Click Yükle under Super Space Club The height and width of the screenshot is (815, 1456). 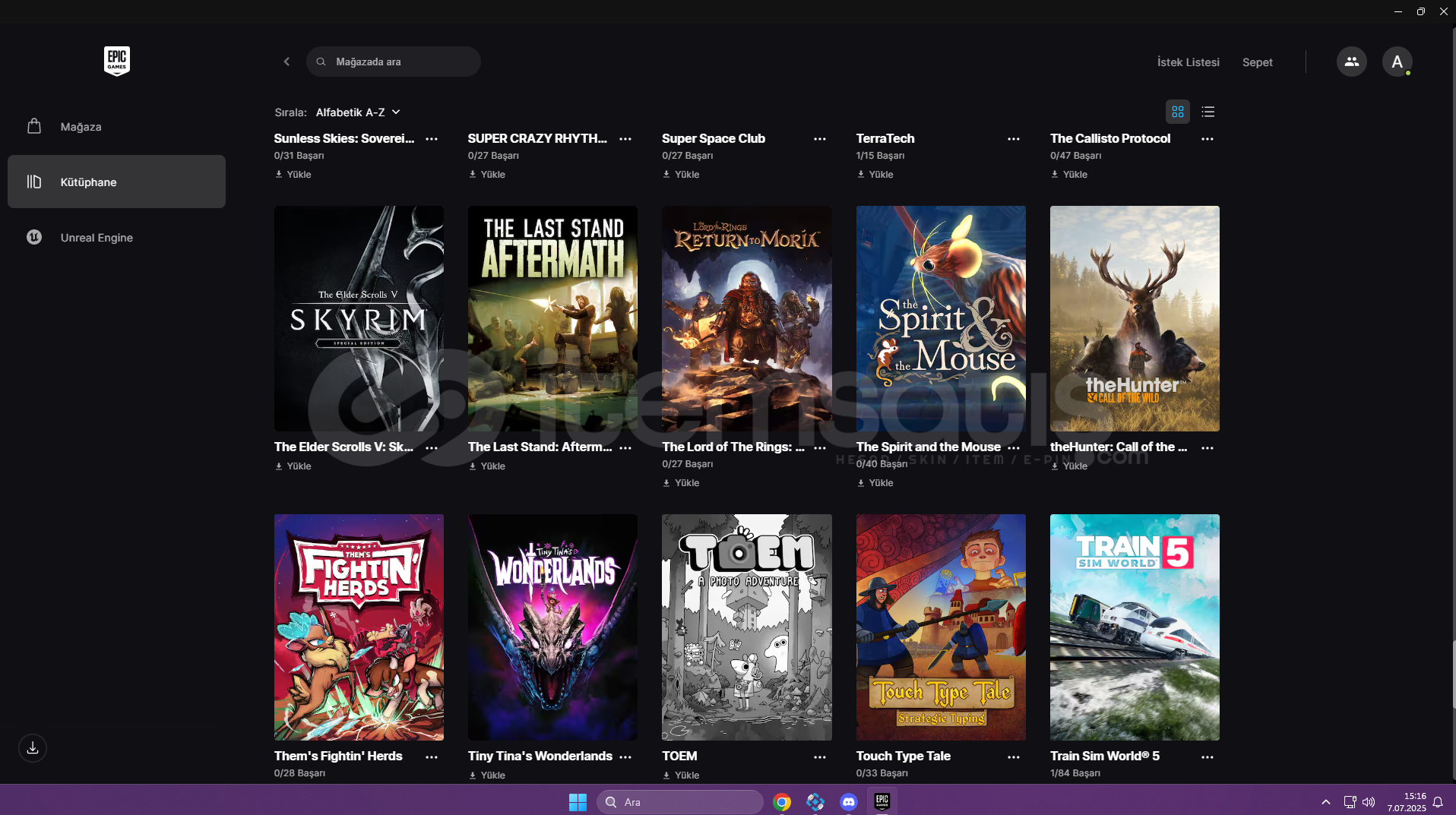[x=681, y=174]
